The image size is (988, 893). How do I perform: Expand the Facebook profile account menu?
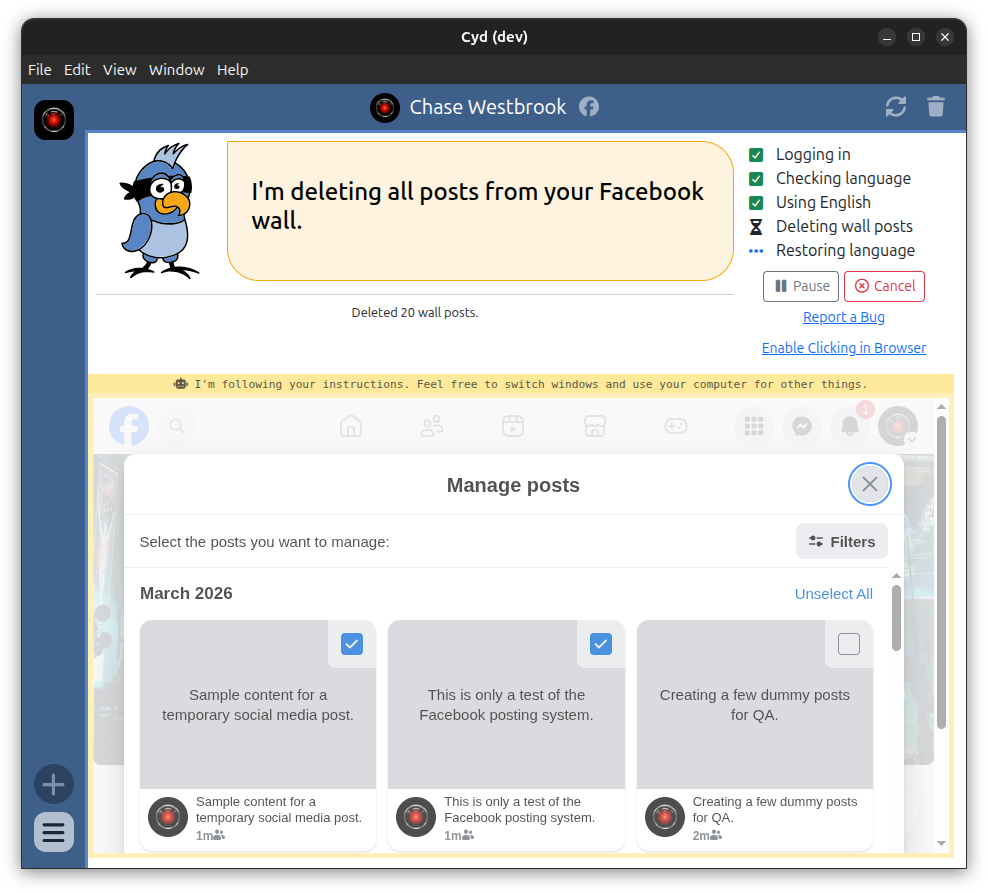(897, 427)
